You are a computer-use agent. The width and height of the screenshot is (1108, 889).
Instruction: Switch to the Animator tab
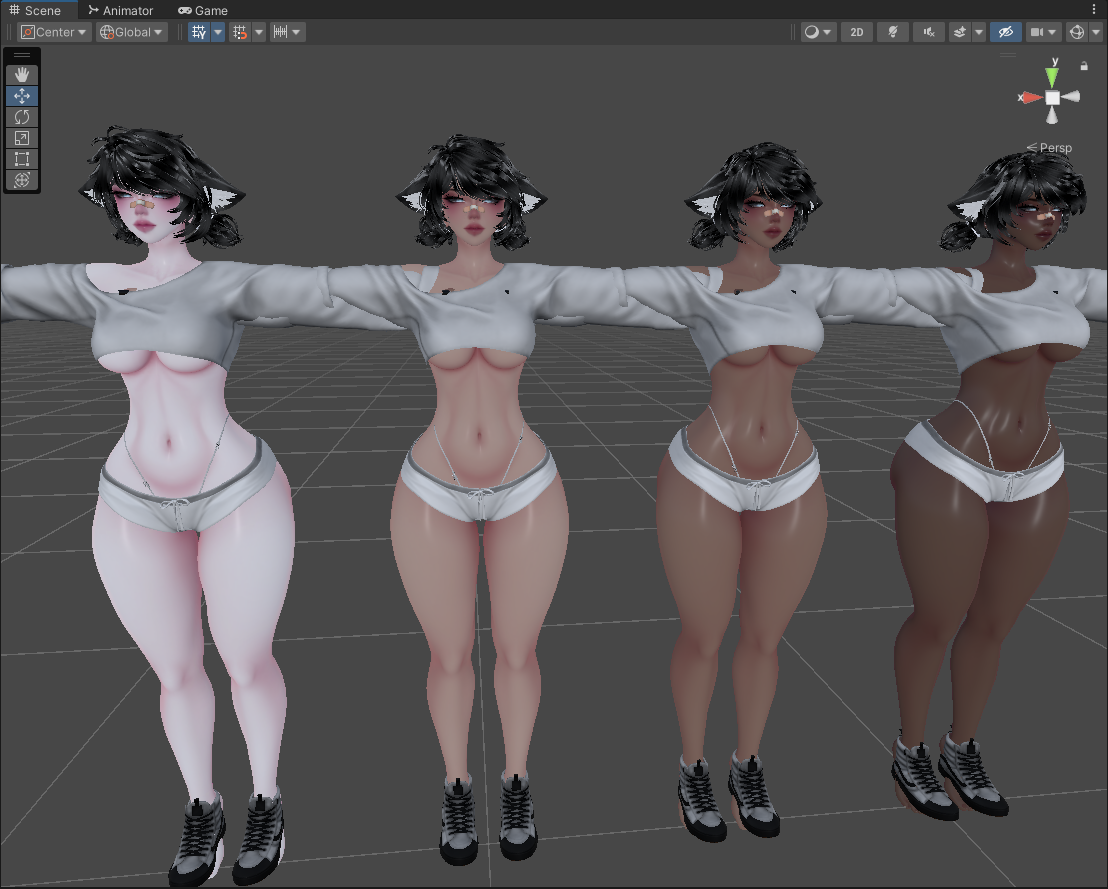point(121,11)
